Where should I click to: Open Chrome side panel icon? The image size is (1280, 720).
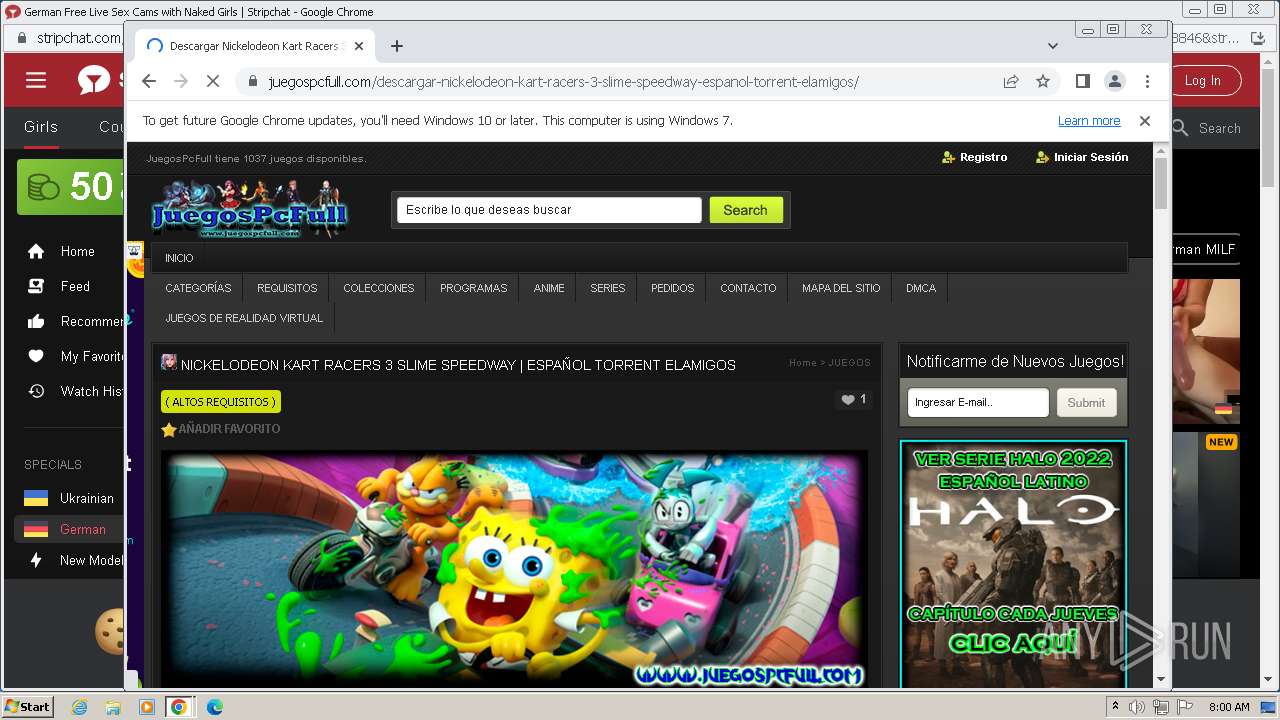(1082, 81)
